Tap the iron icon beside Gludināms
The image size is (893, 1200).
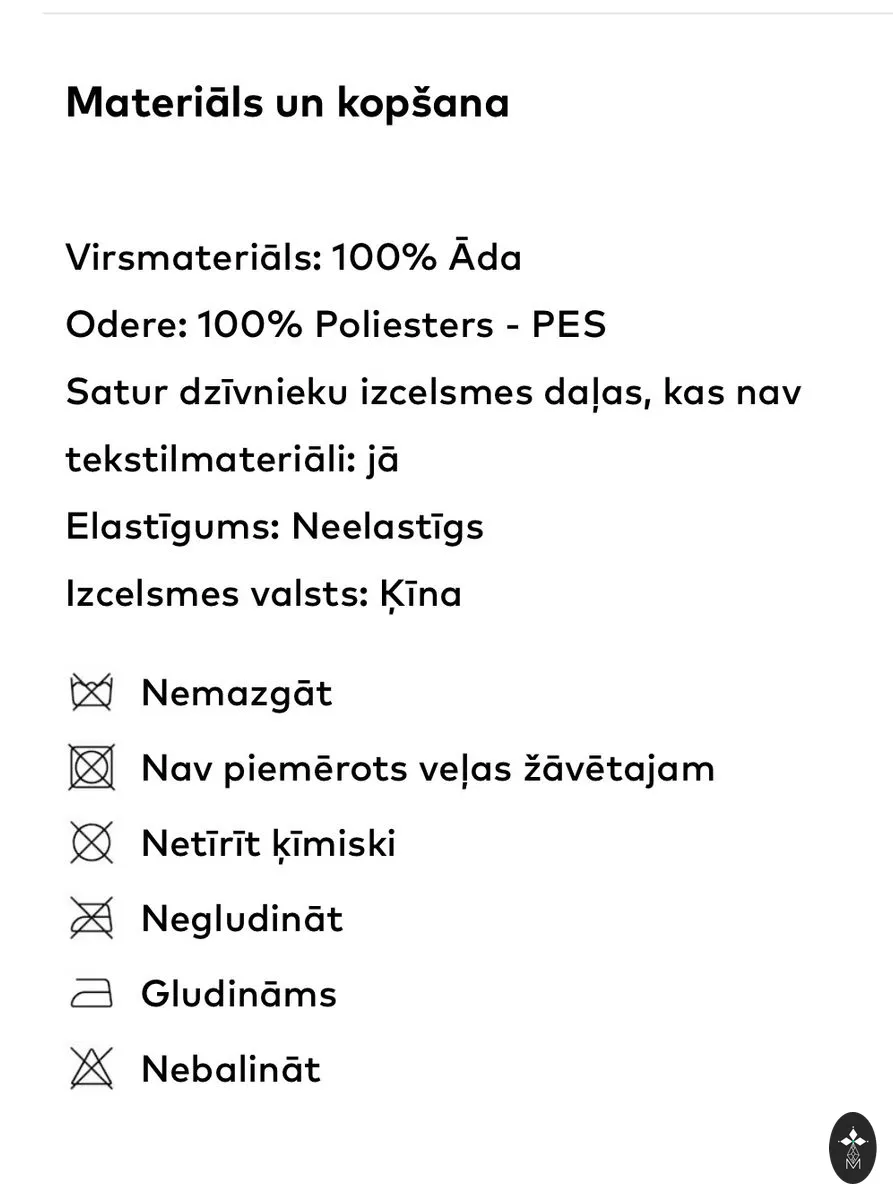(92, 994)
